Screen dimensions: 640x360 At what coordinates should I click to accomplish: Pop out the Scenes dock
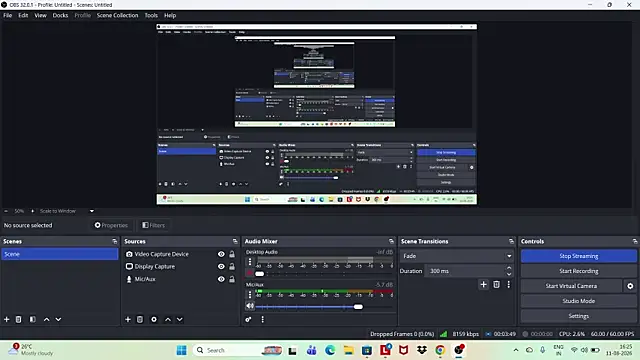click(x=115, y=241)
